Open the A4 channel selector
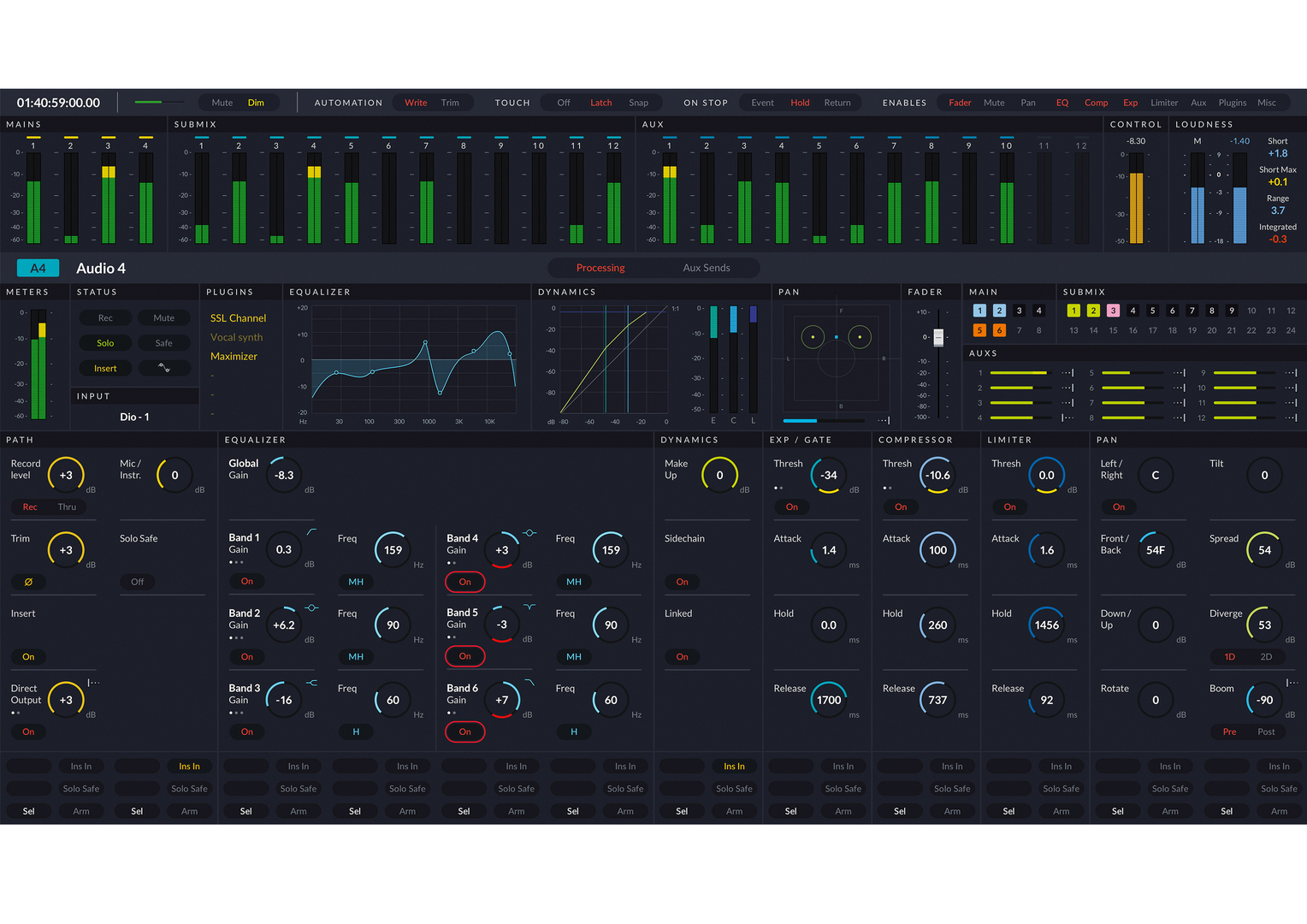1307x924 pixels. click(38, 268)
